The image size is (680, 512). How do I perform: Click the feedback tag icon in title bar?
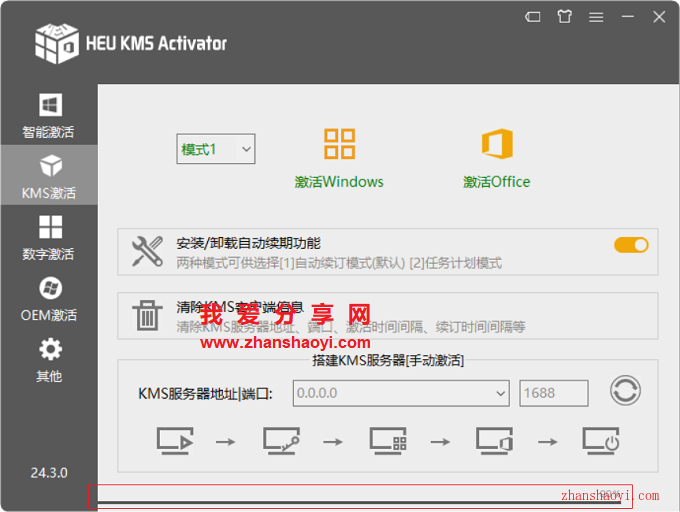click(x=533, y=17)
